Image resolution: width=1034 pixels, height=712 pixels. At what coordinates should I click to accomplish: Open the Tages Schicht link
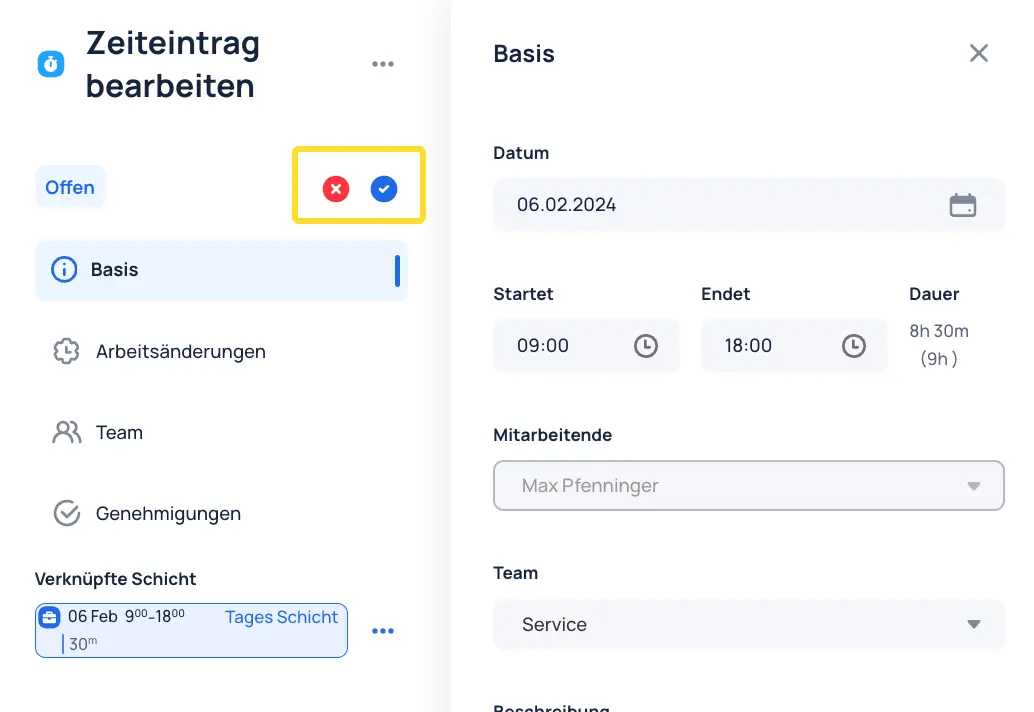pos(281,617)
